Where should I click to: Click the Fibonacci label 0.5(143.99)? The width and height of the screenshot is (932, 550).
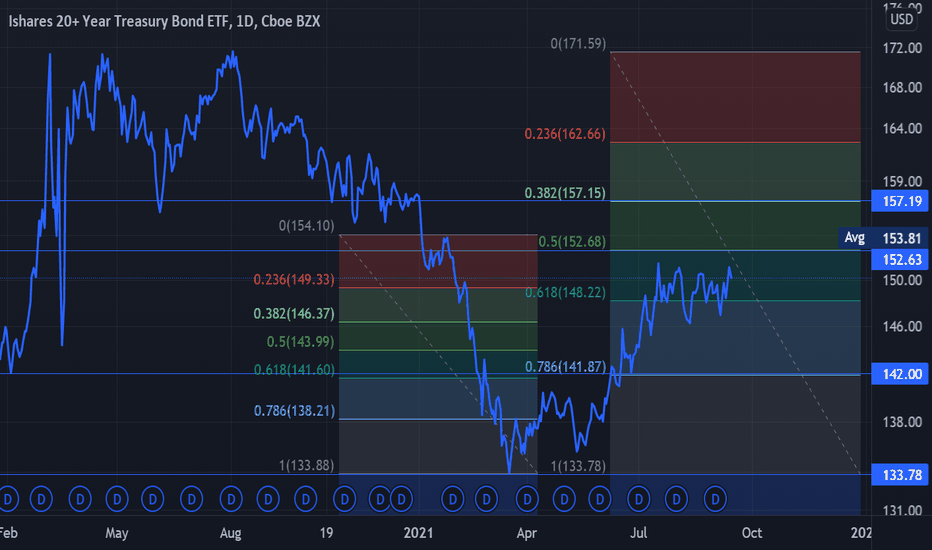point(300,341)
